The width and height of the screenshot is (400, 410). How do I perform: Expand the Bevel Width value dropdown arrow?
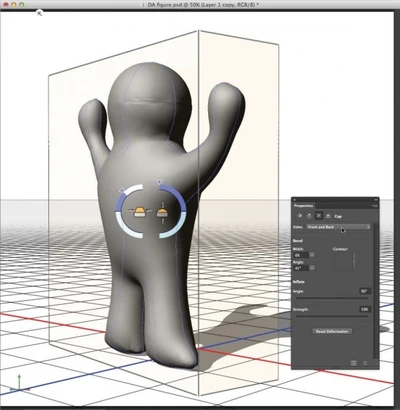312,255
